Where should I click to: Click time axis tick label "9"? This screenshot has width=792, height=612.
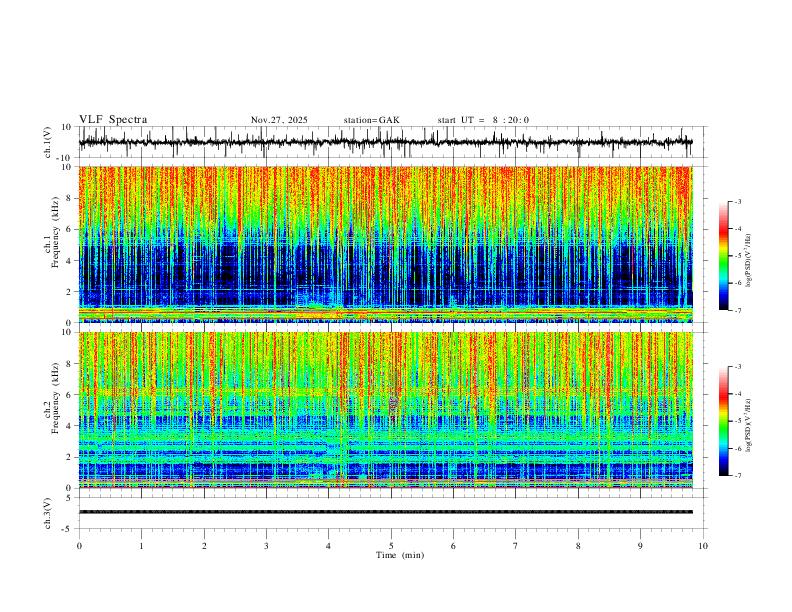(x=640, y=546)
